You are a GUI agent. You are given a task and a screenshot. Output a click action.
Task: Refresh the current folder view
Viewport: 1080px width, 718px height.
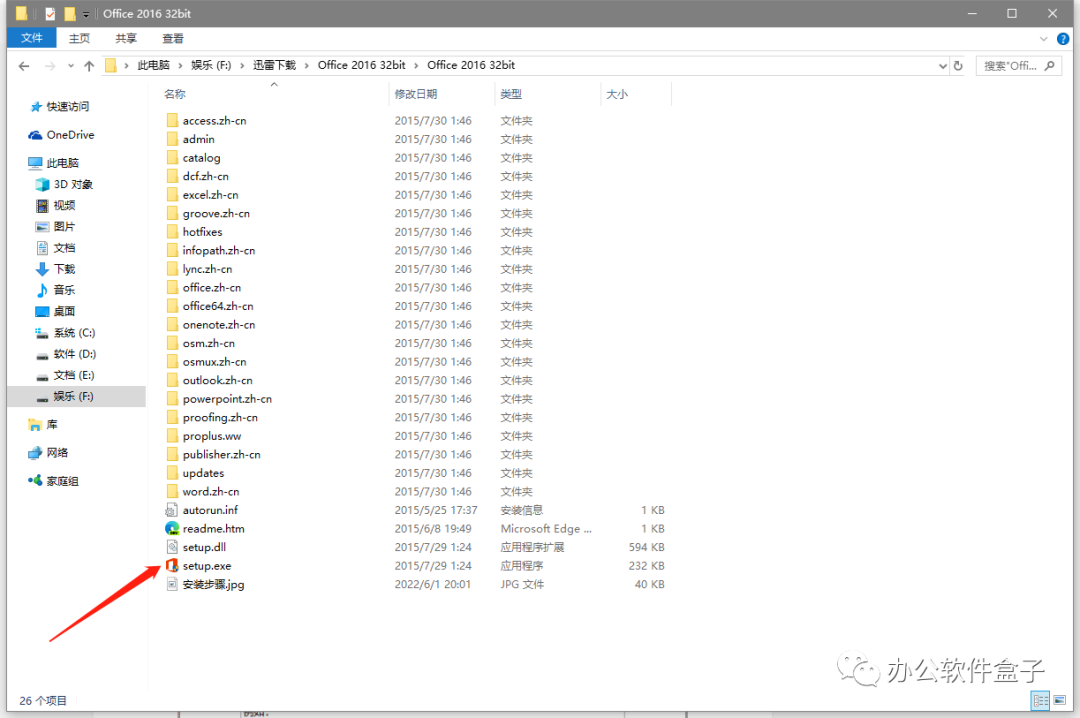click(x=957, y=66)
